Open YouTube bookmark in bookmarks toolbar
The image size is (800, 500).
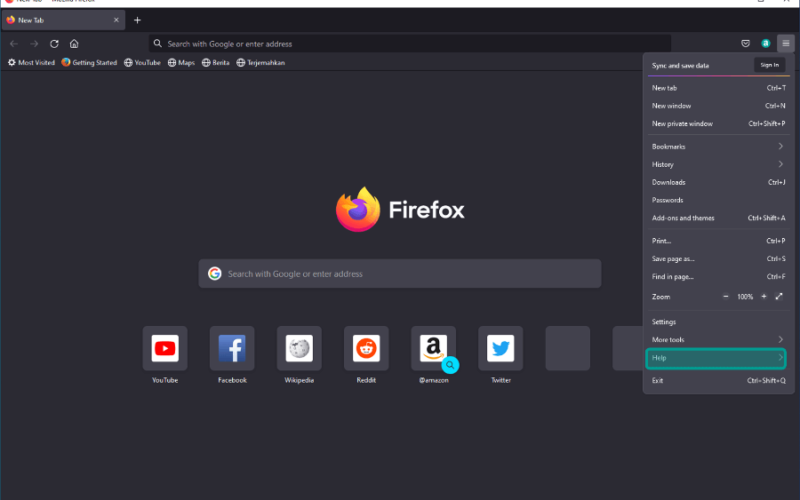tap(142, 63)
